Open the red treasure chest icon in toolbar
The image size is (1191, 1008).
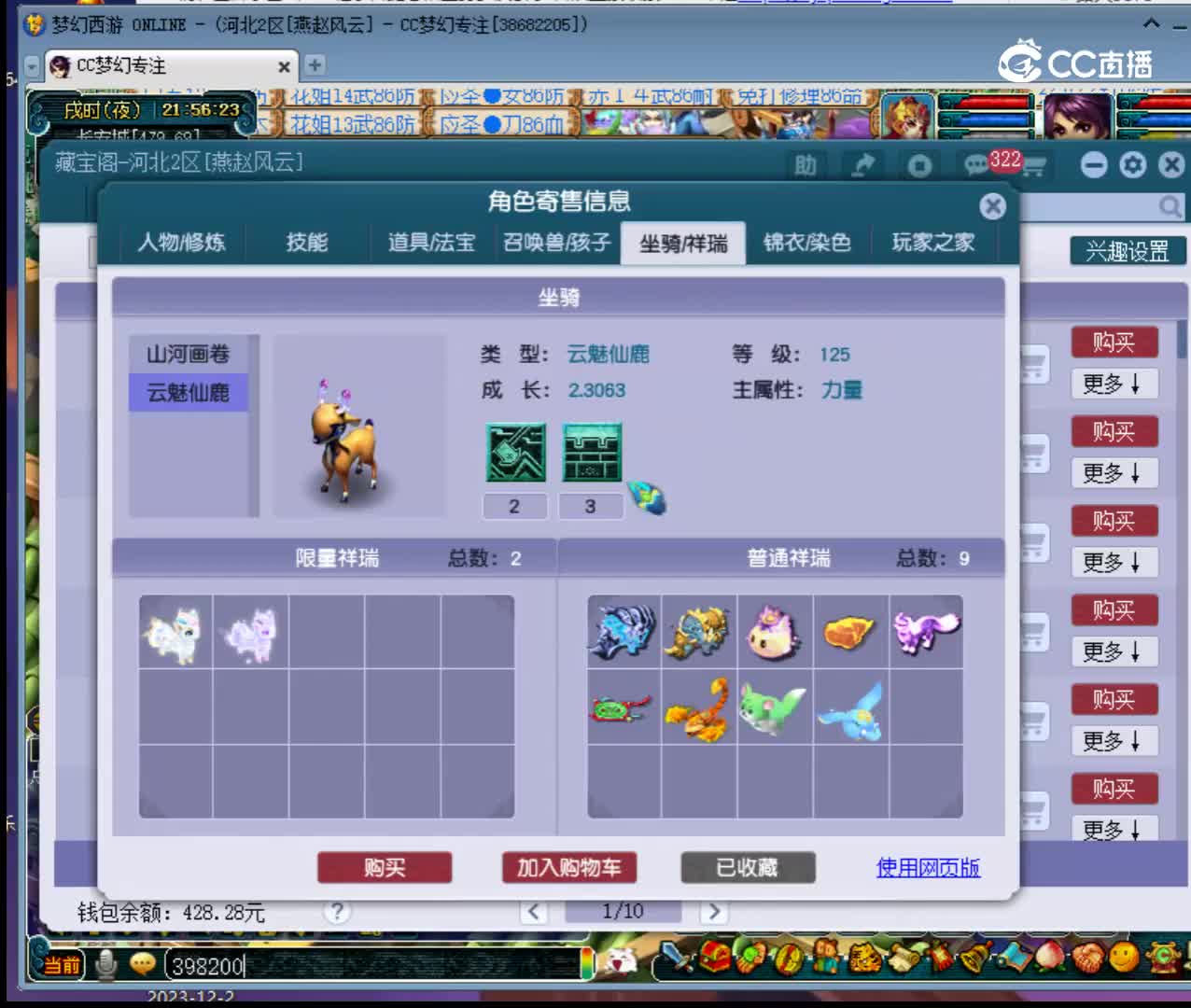click(x=715, y=958)
